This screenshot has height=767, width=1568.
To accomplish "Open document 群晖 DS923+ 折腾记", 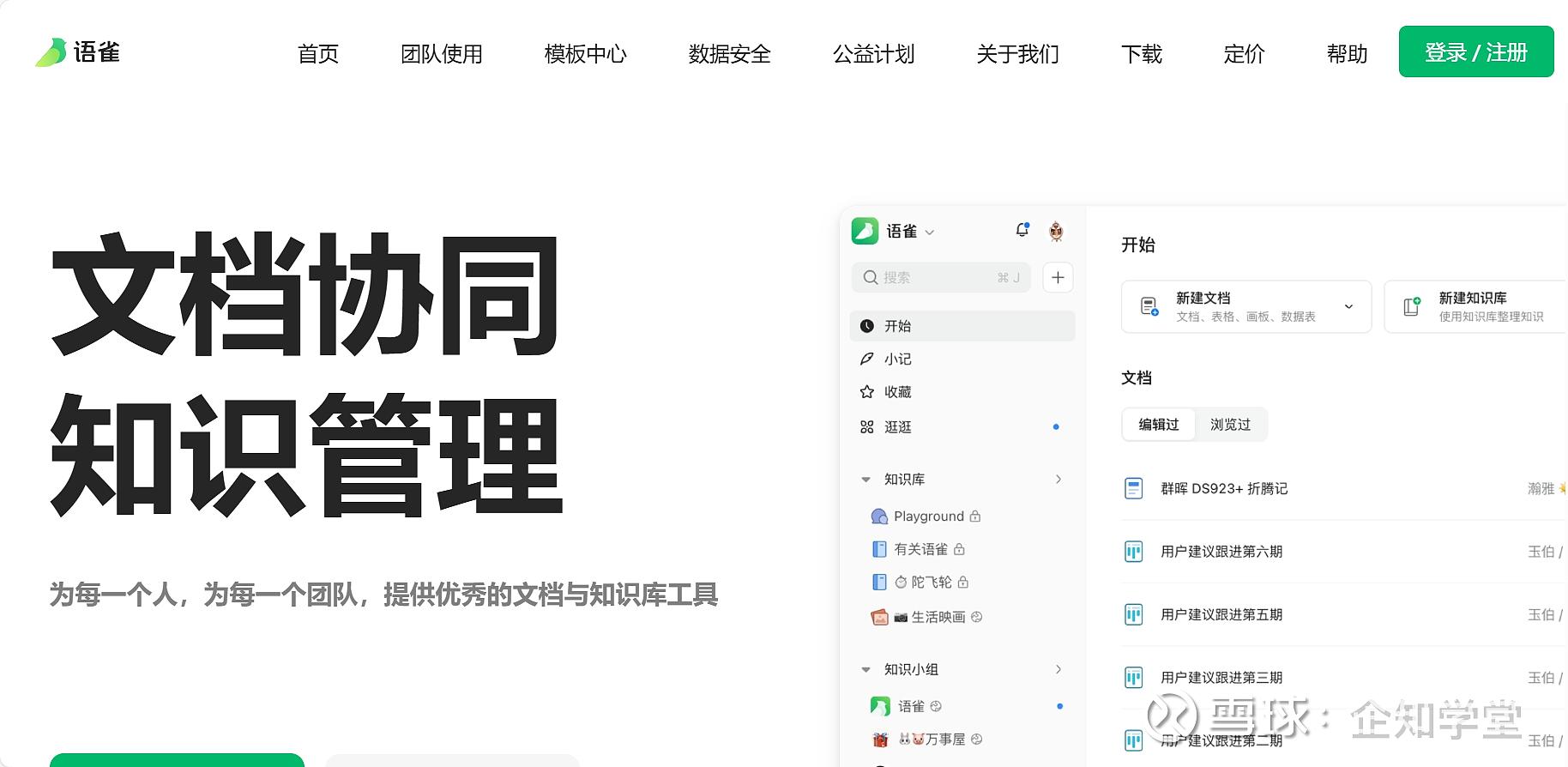I will tap(1224, 489).
